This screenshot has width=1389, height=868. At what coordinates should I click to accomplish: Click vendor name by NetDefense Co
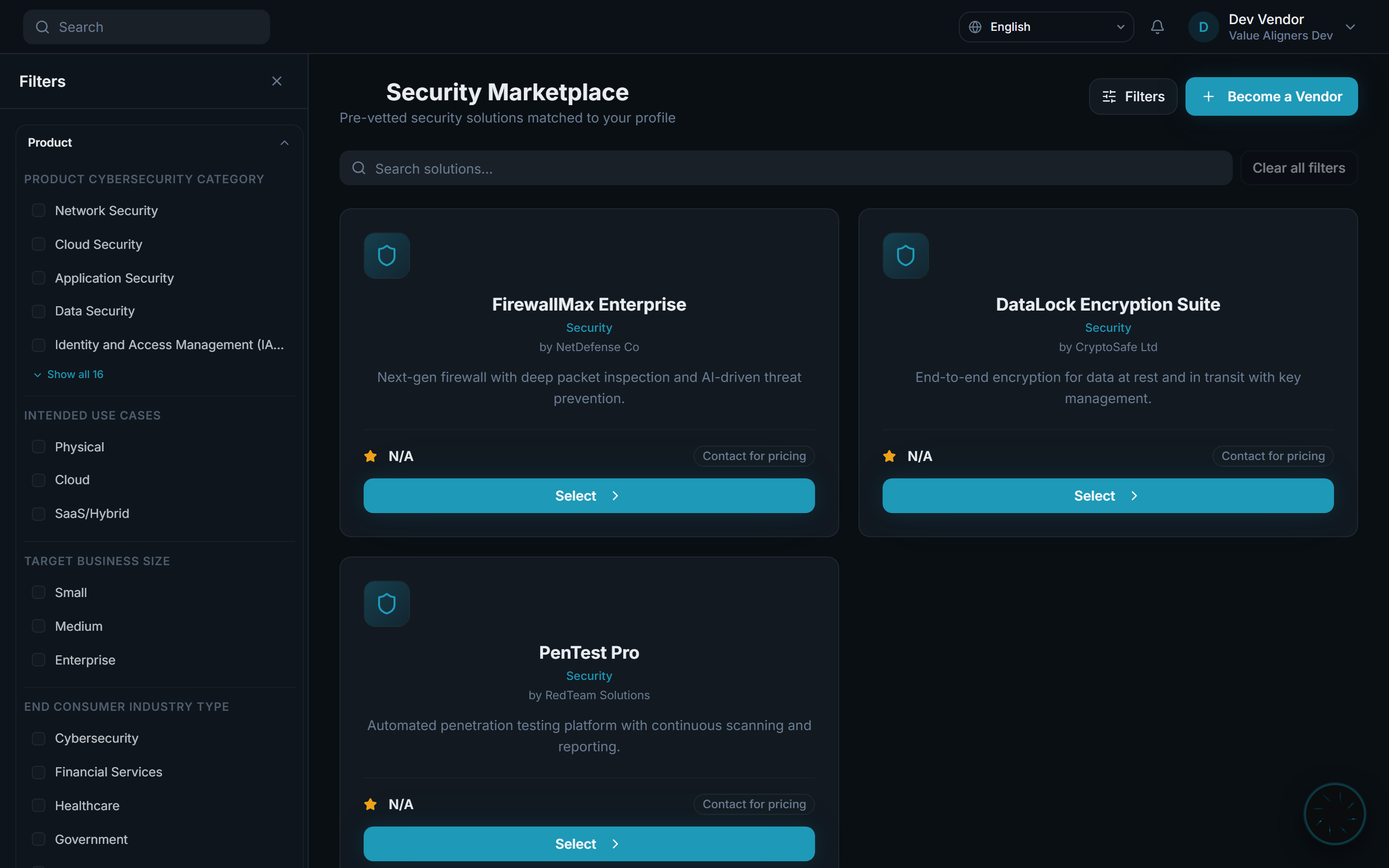(x=589, y=347)
